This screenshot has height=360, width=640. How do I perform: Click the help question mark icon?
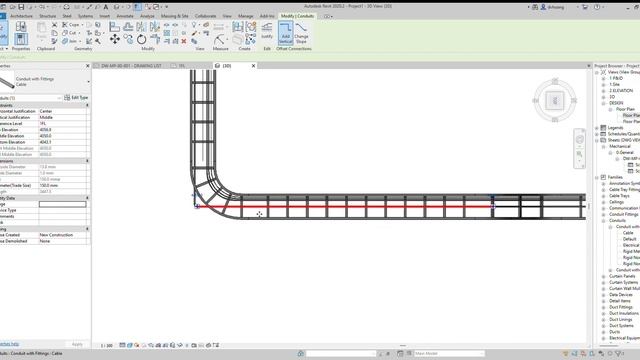[597, 7]
